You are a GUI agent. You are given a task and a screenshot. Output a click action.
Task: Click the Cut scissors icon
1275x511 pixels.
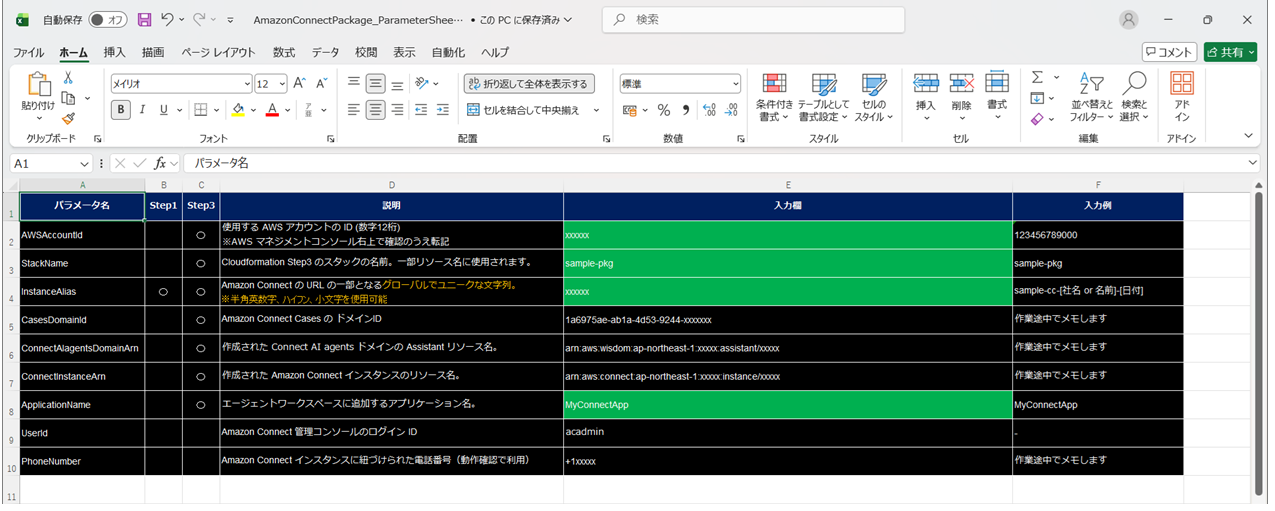(68, 78)
